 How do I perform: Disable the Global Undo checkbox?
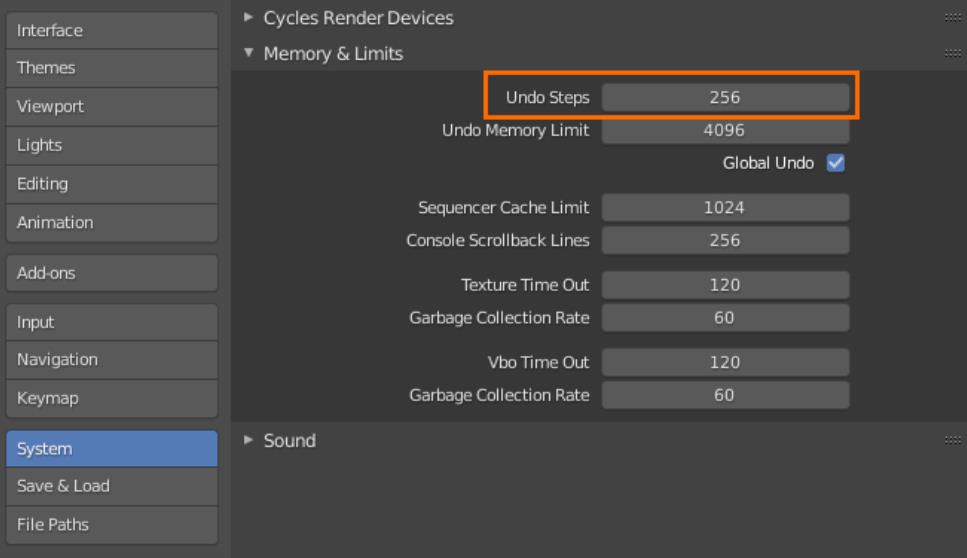836,163
